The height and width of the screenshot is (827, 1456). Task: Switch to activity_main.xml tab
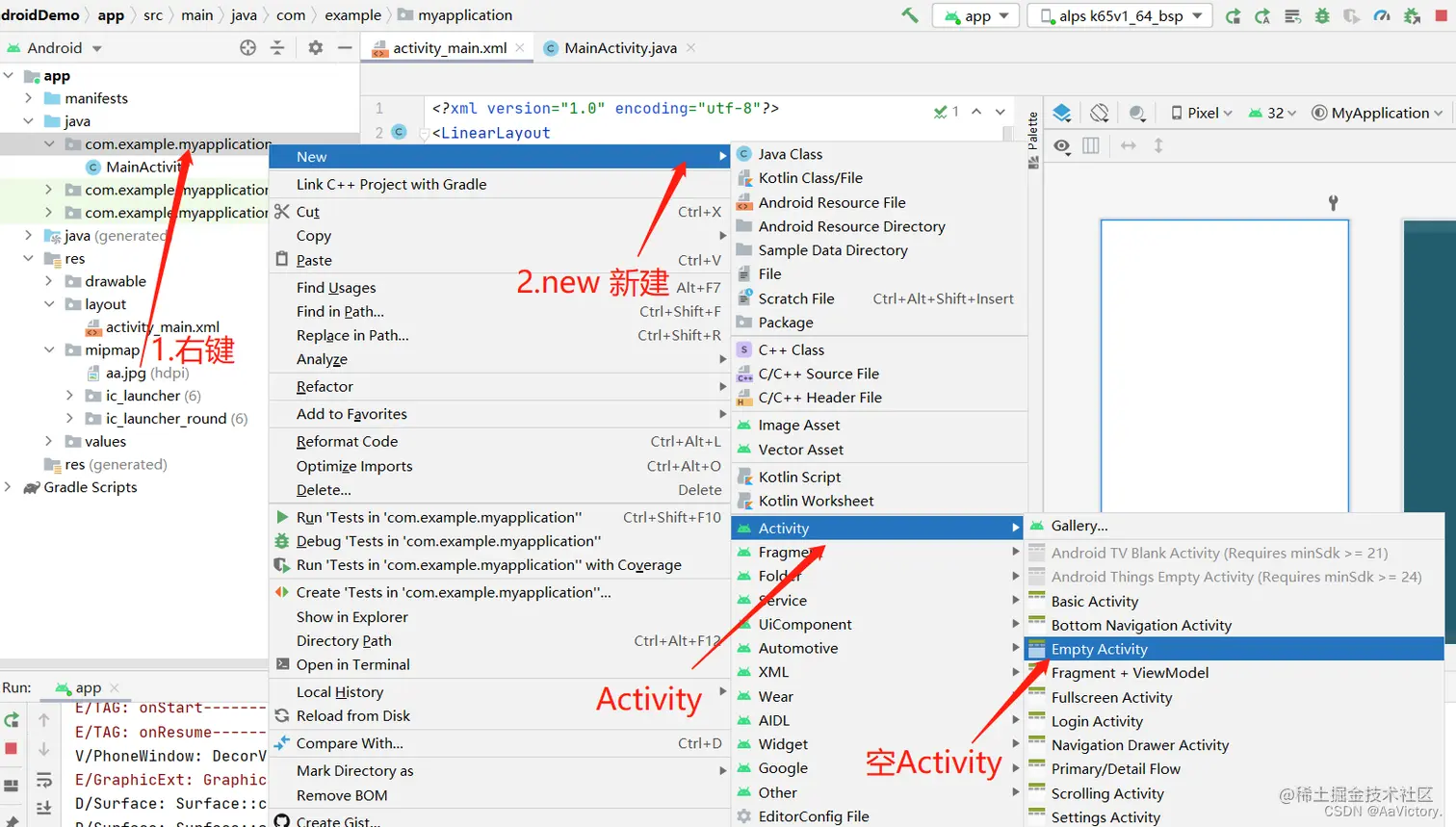click(x=450, y=47)
